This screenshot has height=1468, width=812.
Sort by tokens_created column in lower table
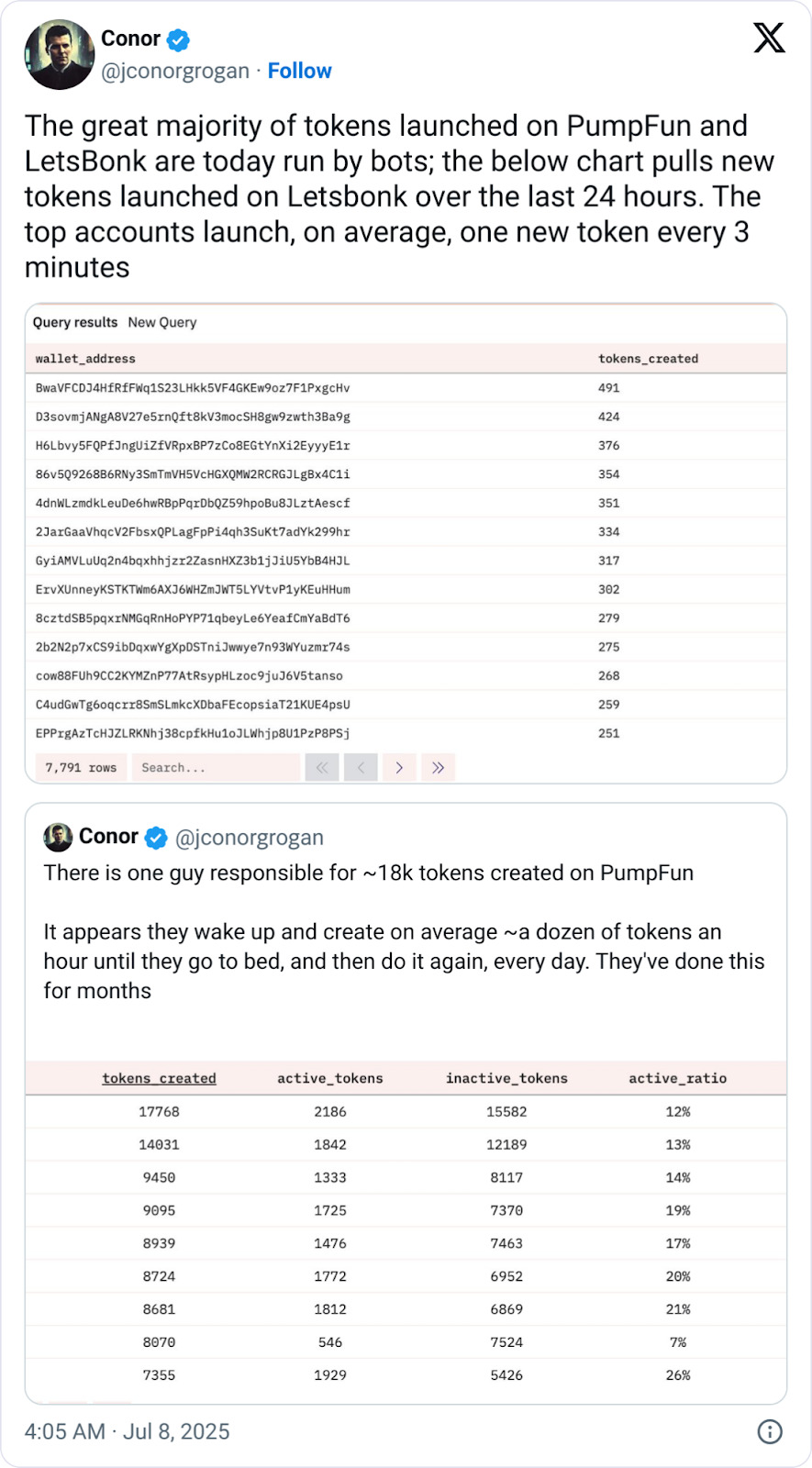159,1078
